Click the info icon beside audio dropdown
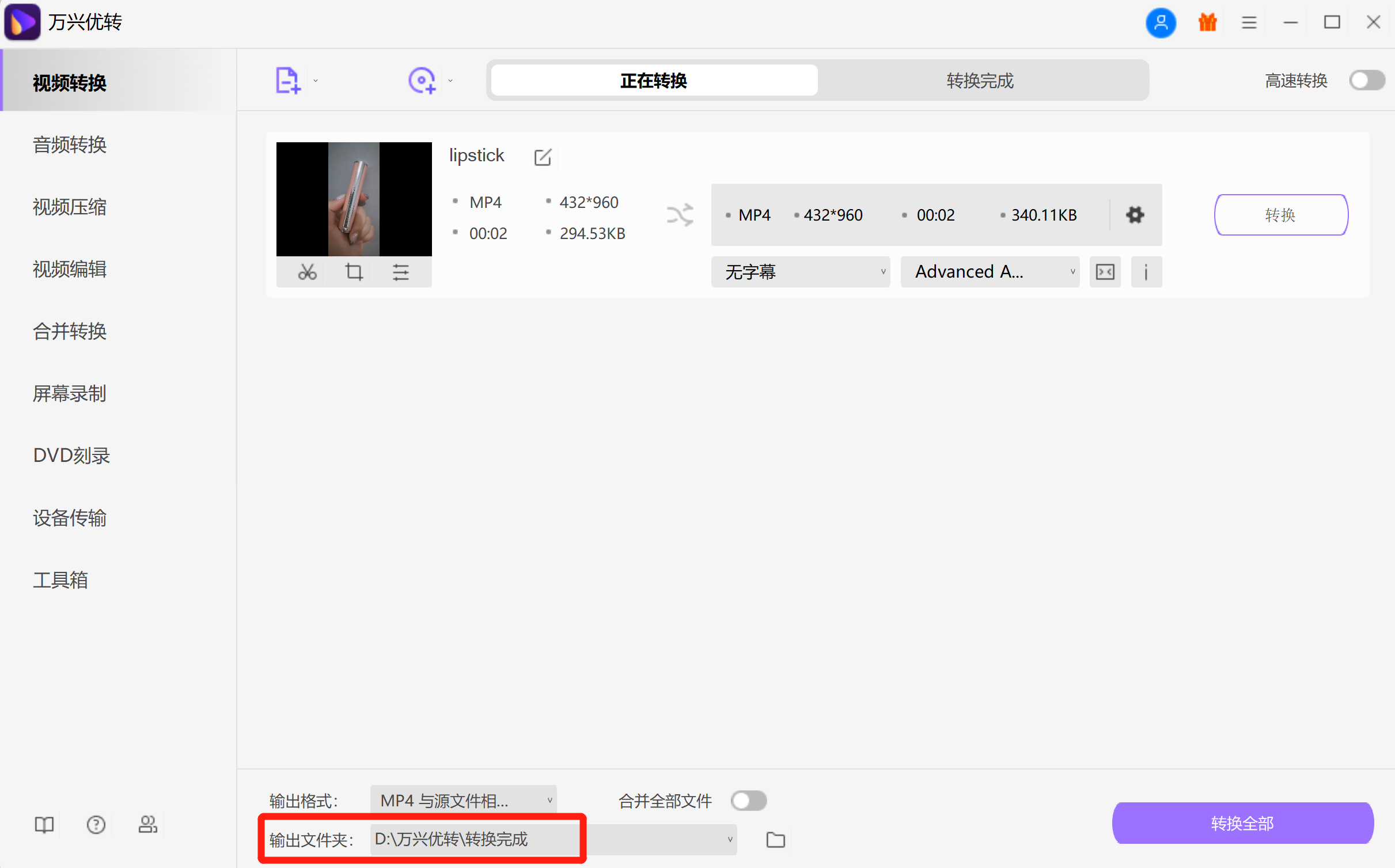This screenshot has height=868, width=1395. coord(1146,272)
